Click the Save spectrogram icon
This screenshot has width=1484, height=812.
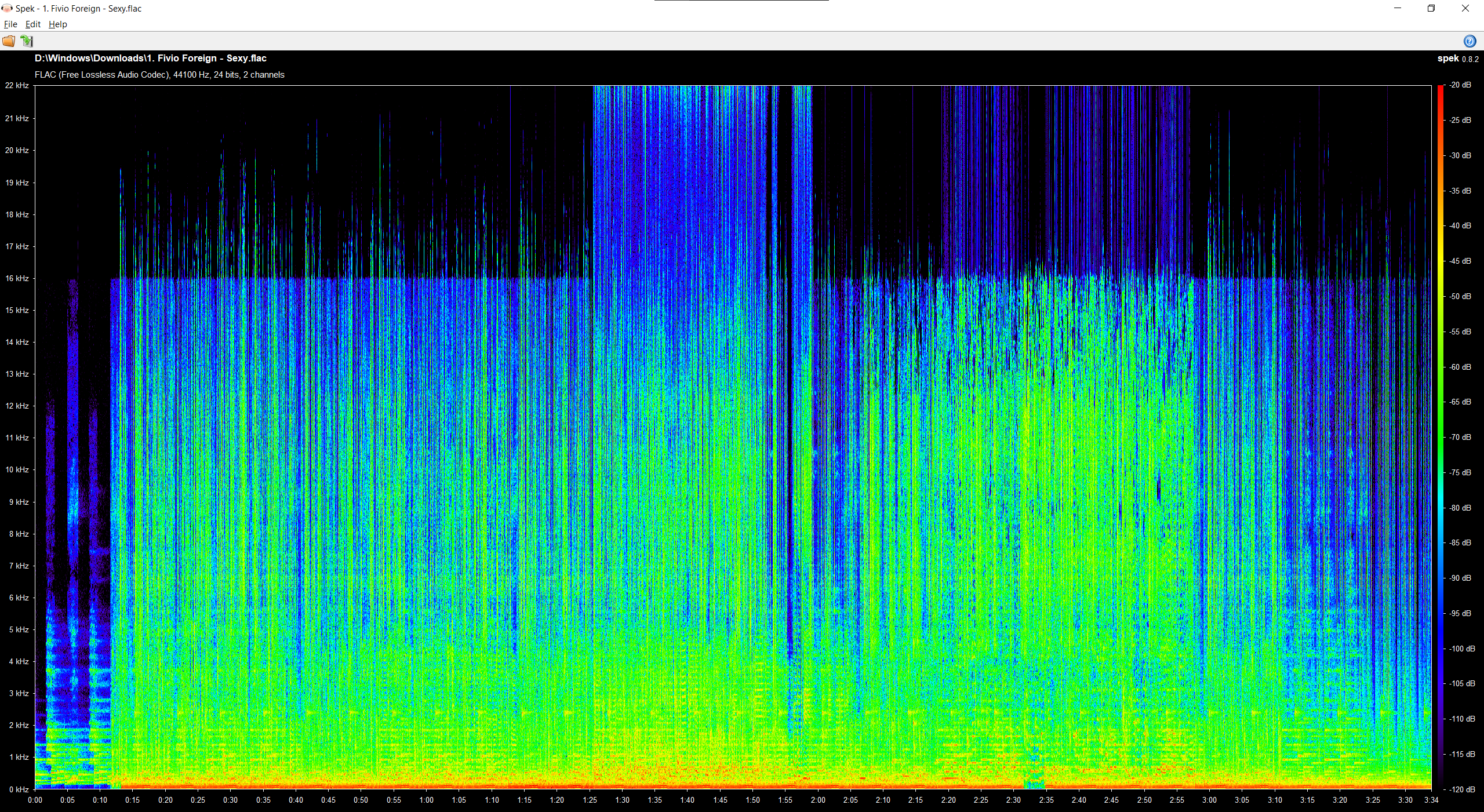point(27,41)
